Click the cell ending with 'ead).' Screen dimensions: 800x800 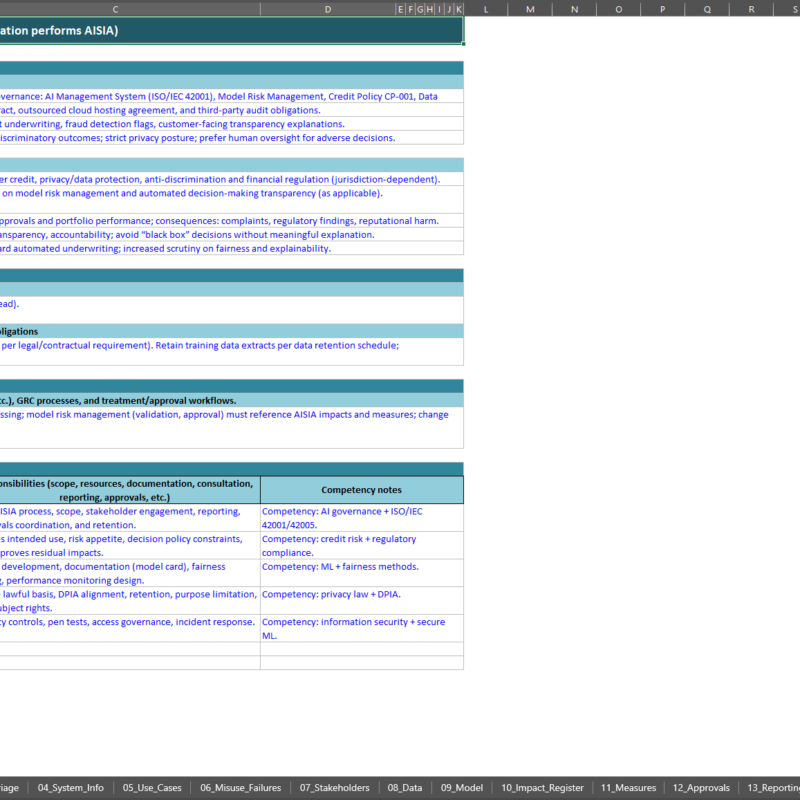pyautogui.click(x=232, y=310)
